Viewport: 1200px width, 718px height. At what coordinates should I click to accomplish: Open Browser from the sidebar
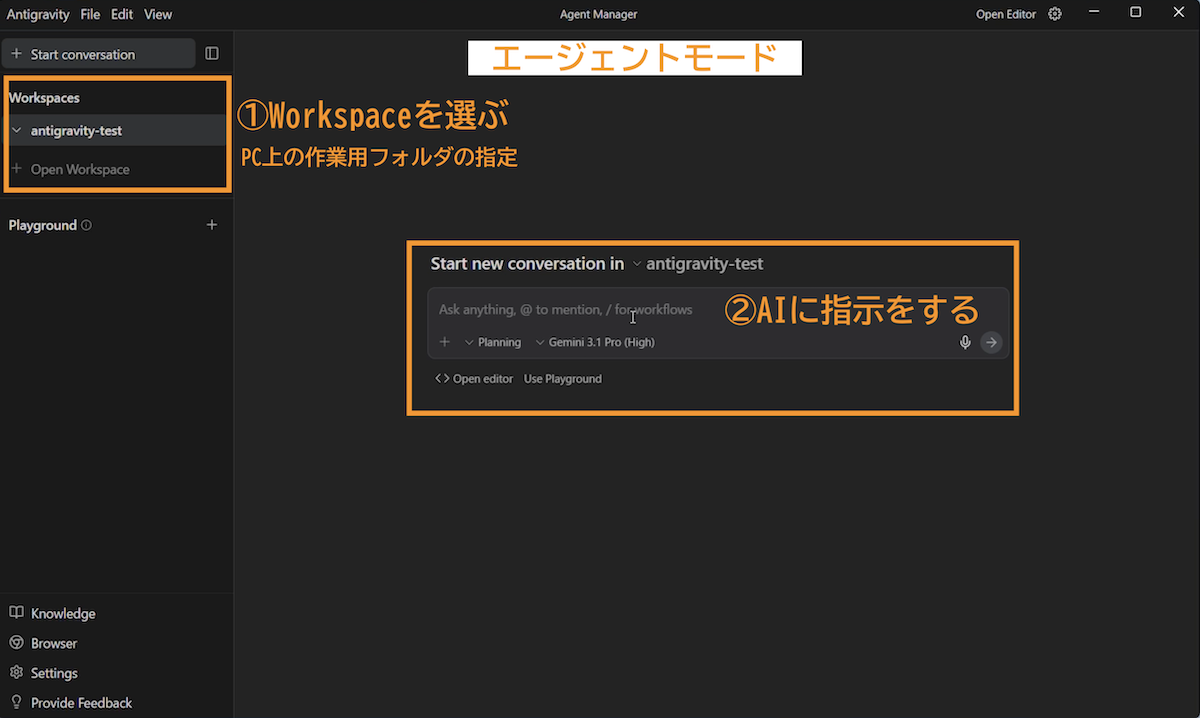tap(53, 643)
